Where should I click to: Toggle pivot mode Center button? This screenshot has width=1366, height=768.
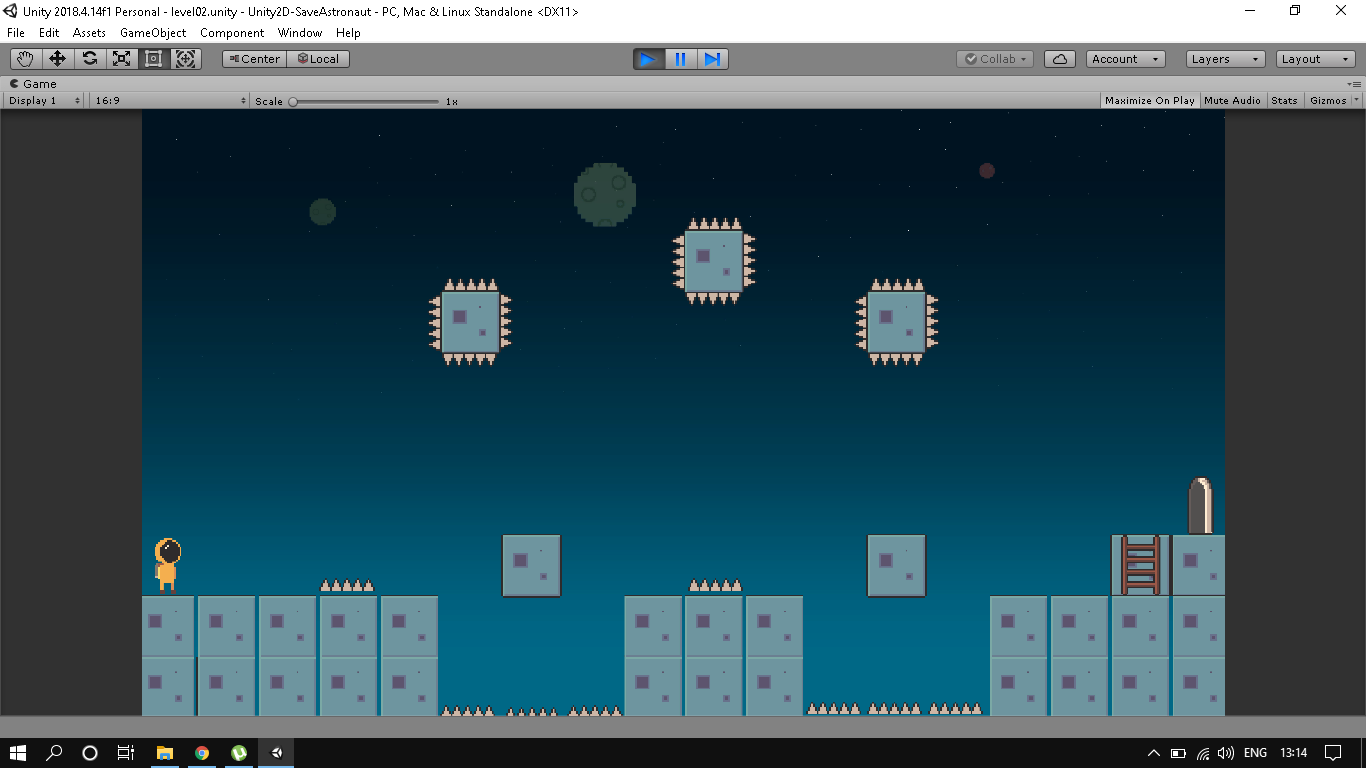tap(254, 59)
